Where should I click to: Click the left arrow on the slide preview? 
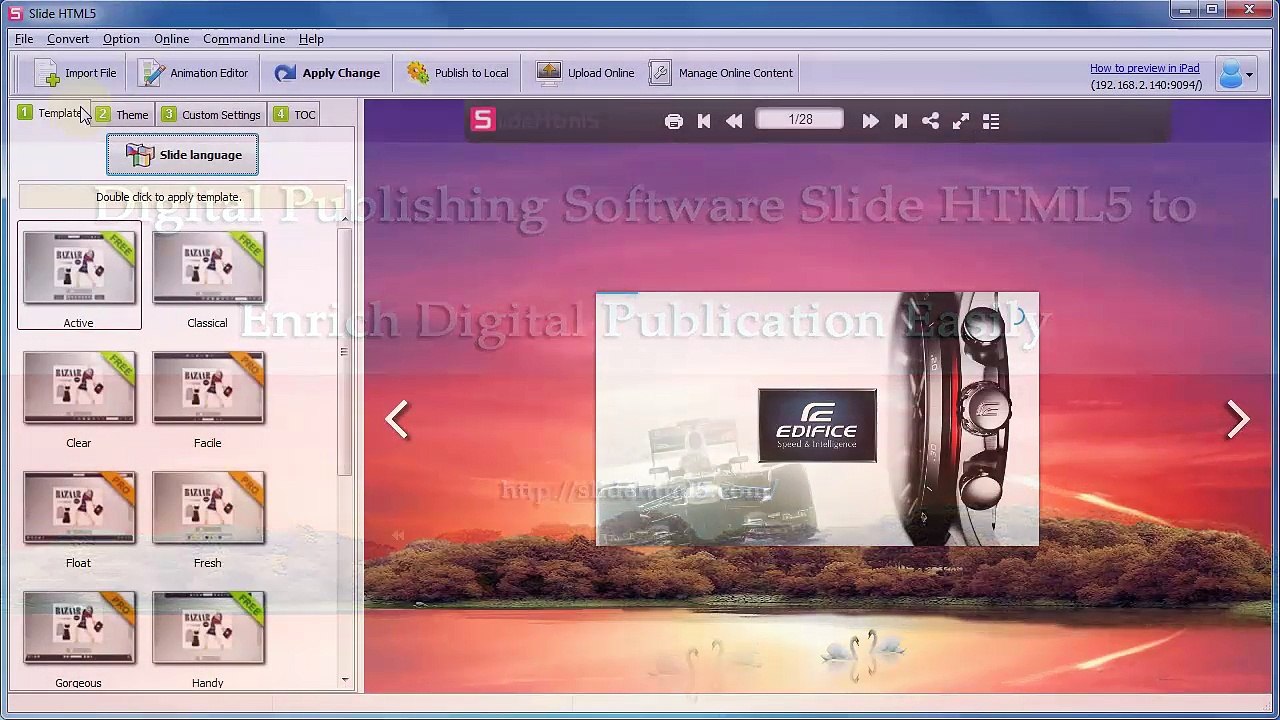(x=397, y=420)
